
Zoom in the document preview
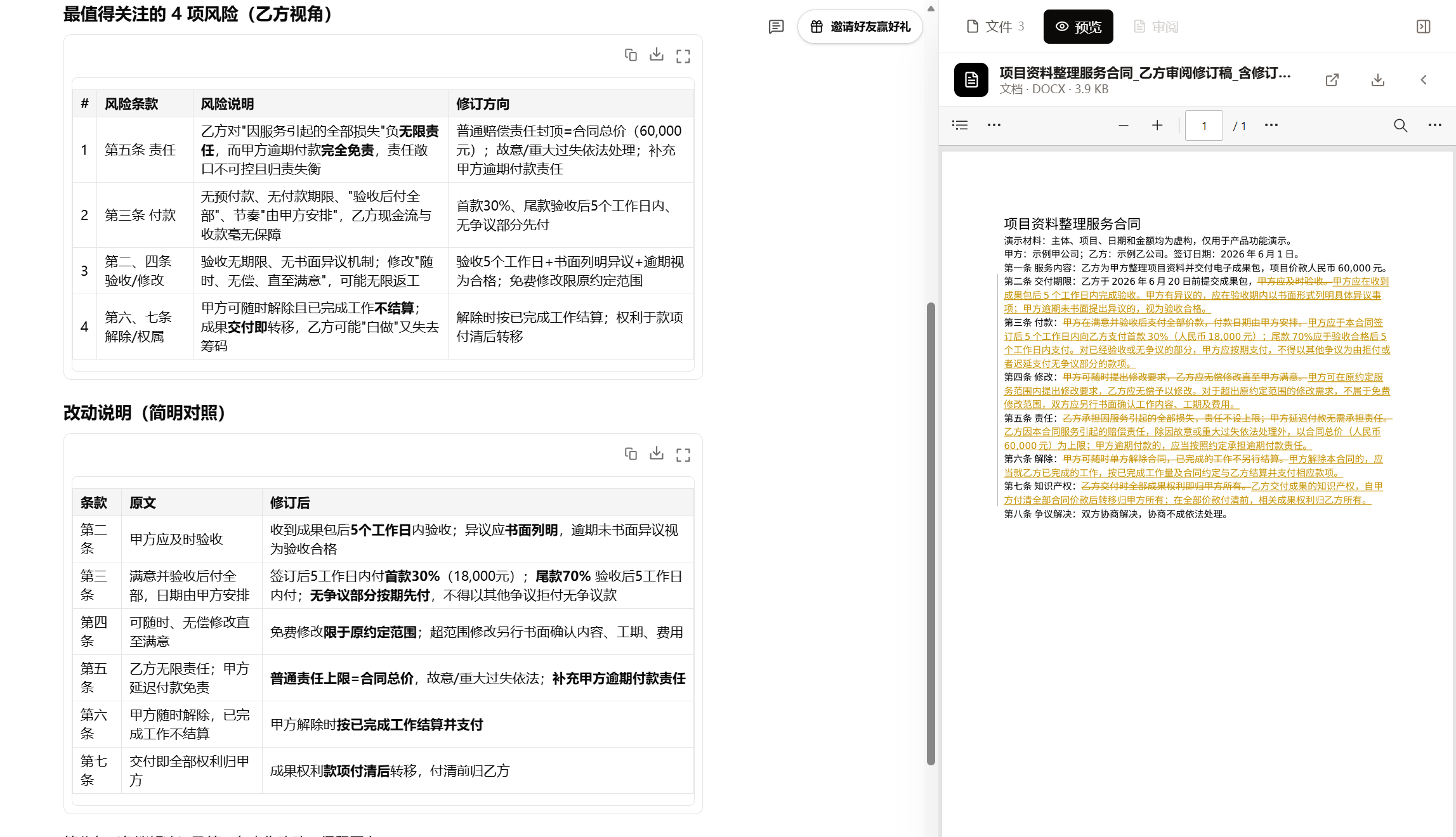click(x=1157, y=126)
